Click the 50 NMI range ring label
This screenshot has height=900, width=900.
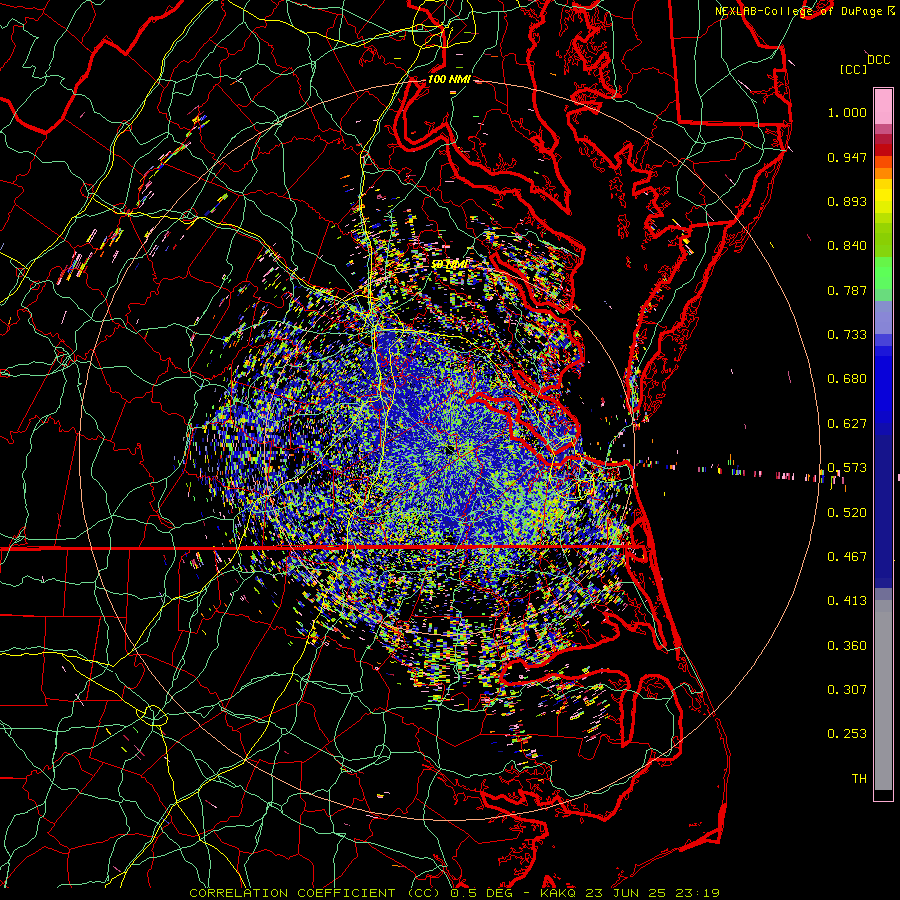[449, 265]
